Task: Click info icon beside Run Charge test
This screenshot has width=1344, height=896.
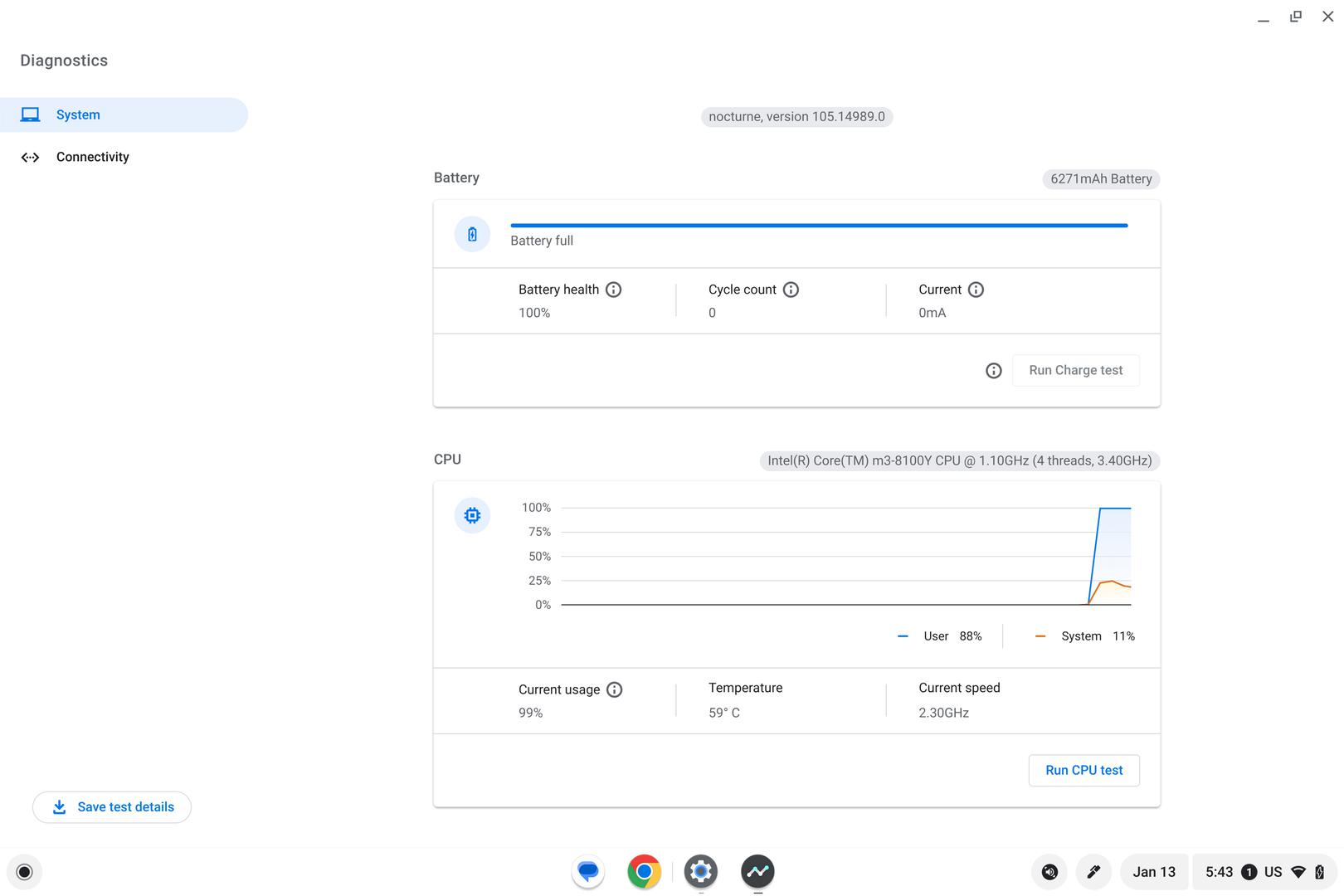Action: (x=993, y=371)
